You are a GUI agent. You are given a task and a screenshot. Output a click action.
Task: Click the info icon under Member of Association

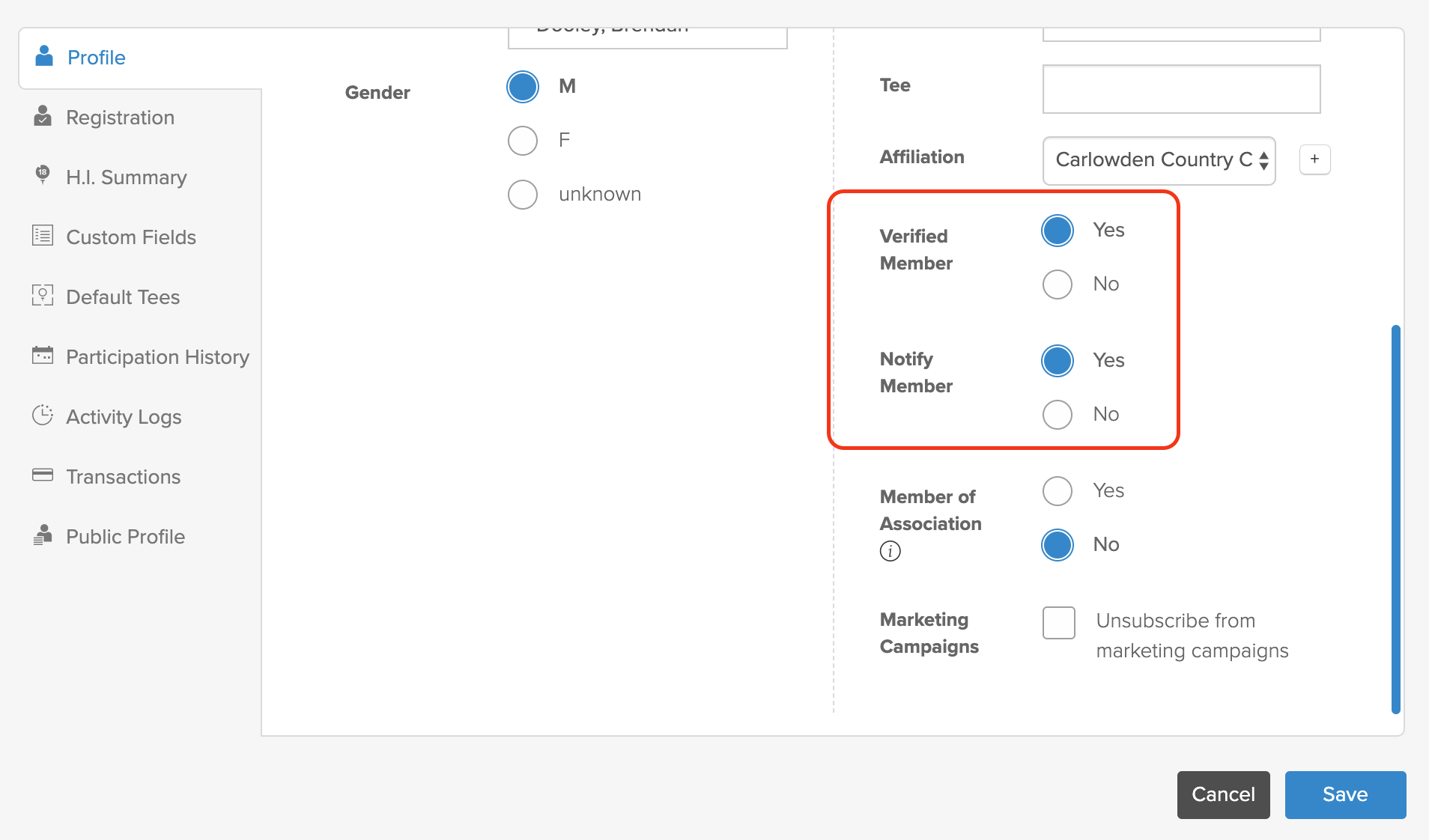coord(890,551)
